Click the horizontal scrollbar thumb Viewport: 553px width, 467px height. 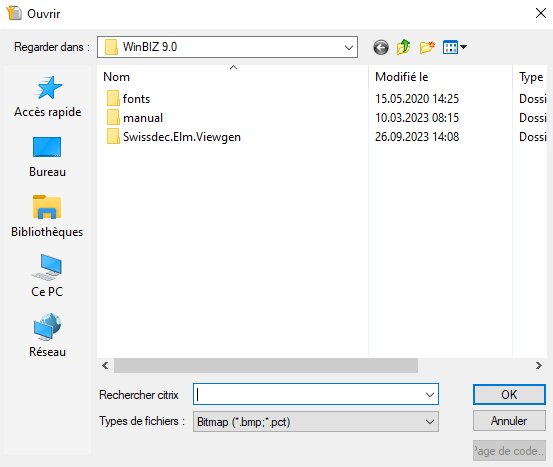[266, 365]
